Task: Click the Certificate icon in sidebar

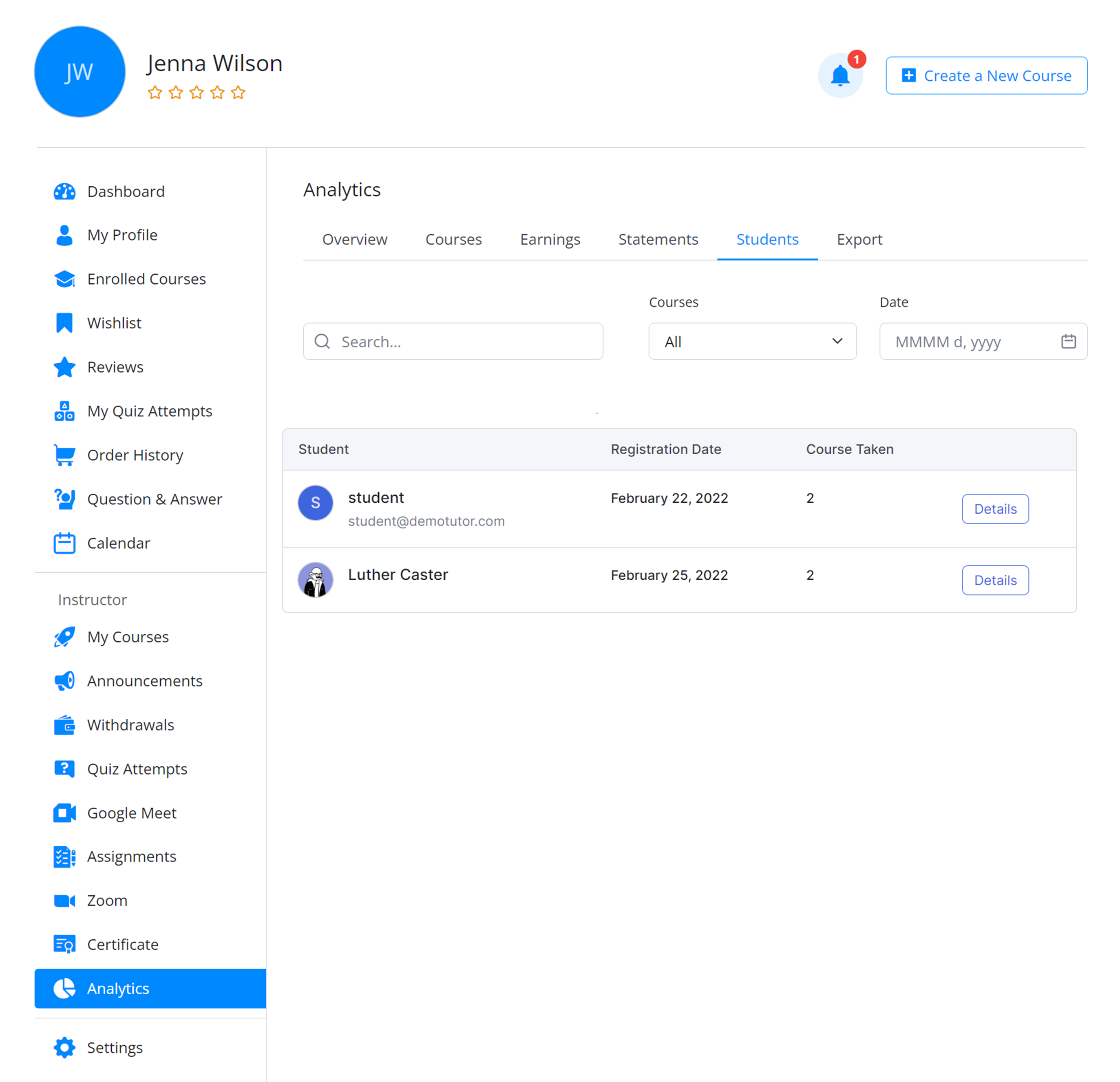Action: coord(64,944)
